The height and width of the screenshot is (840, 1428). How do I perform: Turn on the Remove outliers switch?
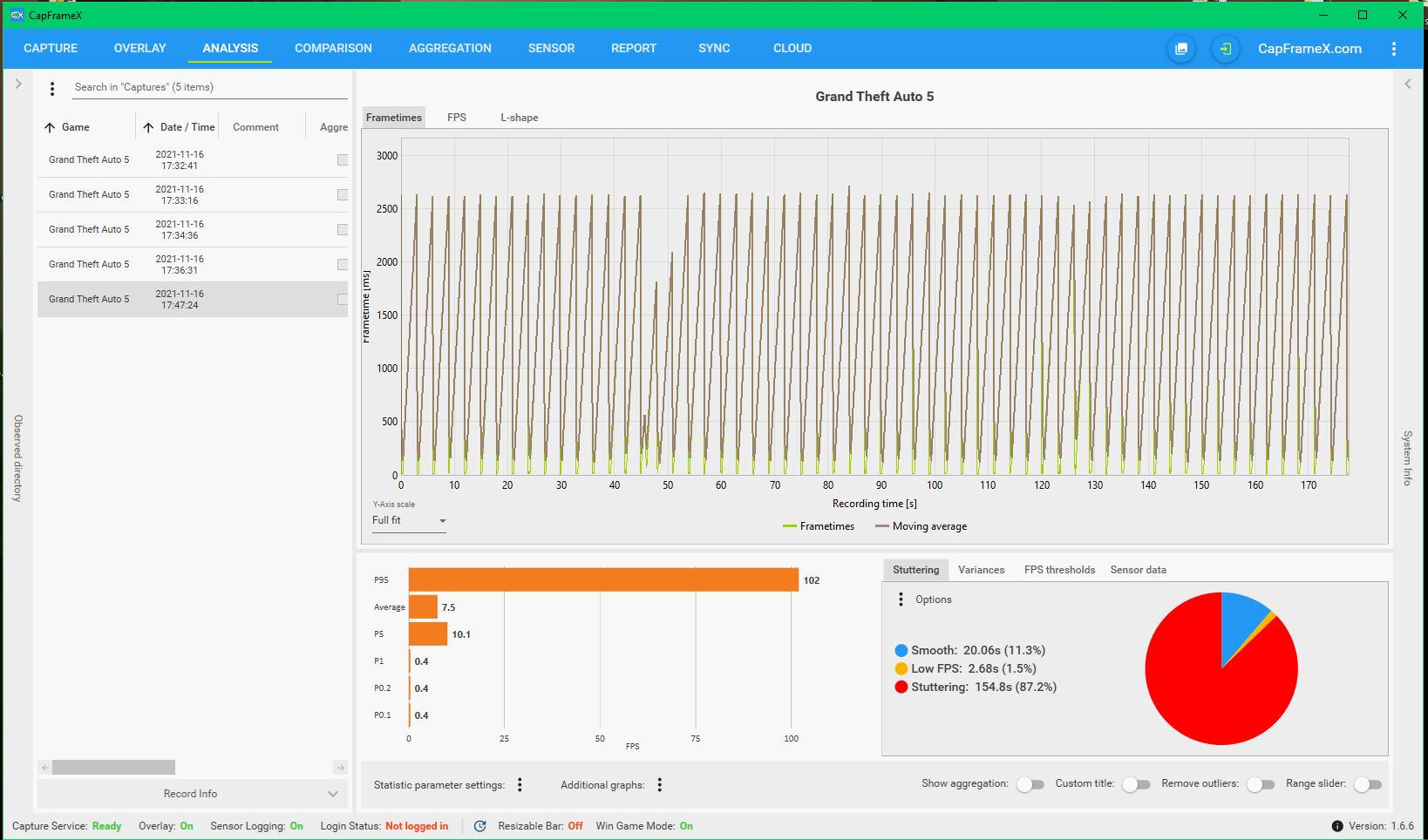coord(1261,784)
